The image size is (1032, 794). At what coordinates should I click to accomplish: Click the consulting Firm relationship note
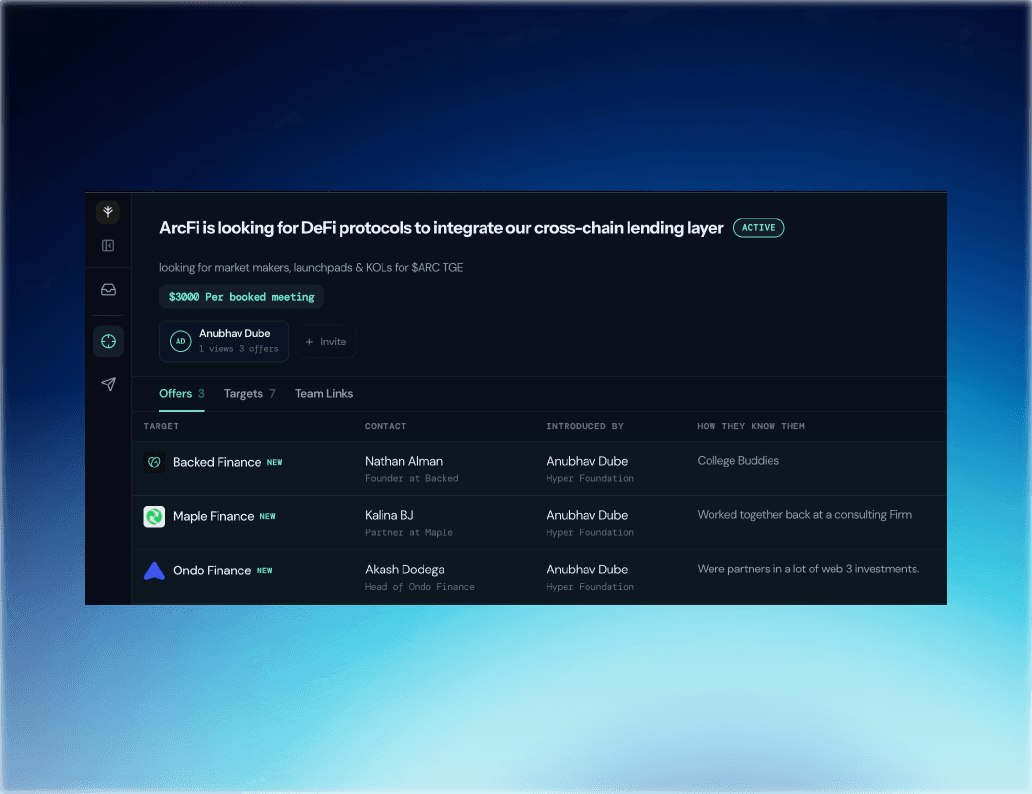point(804,515)
